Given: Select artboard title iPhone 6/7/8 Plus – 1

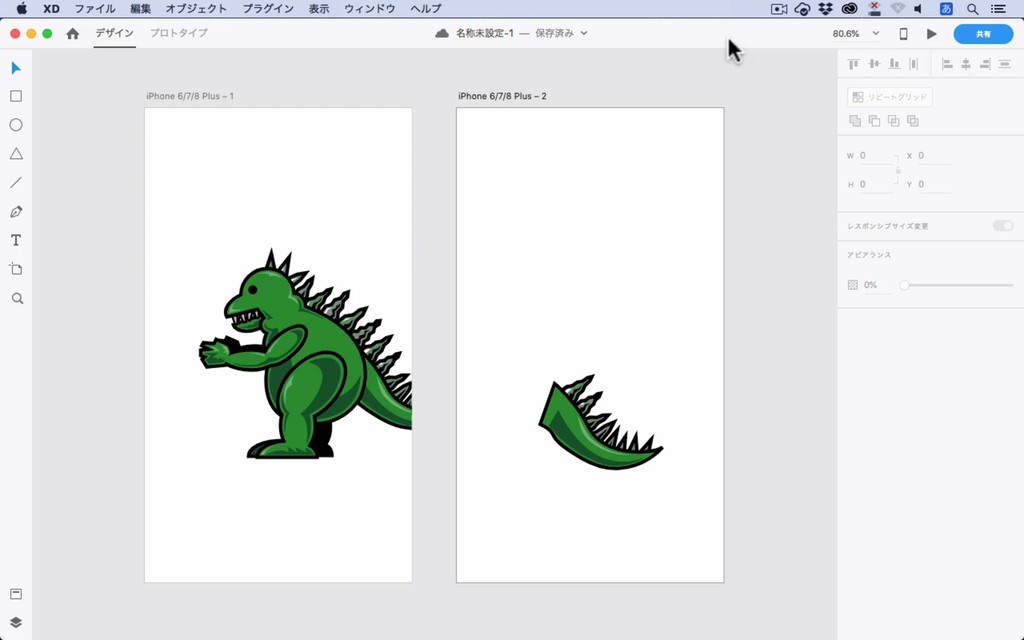Looking at the screenshot, I should coord(190,96).
